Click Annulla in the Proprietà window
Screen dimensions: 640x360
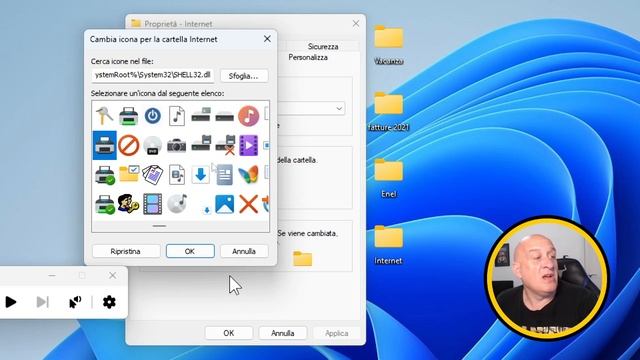tap(282, 333)
